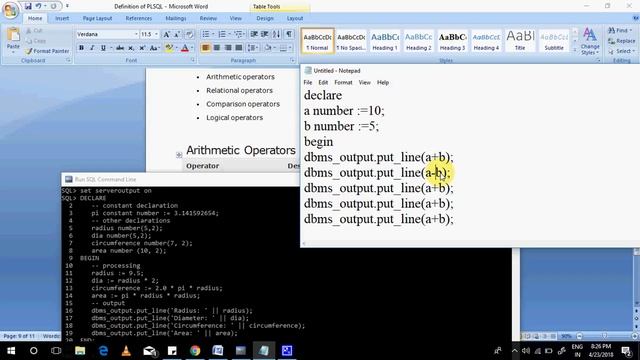Screen dimensions: 640x360
Task: Open Notepad Help menu
Action: click(x=383, y=82)
